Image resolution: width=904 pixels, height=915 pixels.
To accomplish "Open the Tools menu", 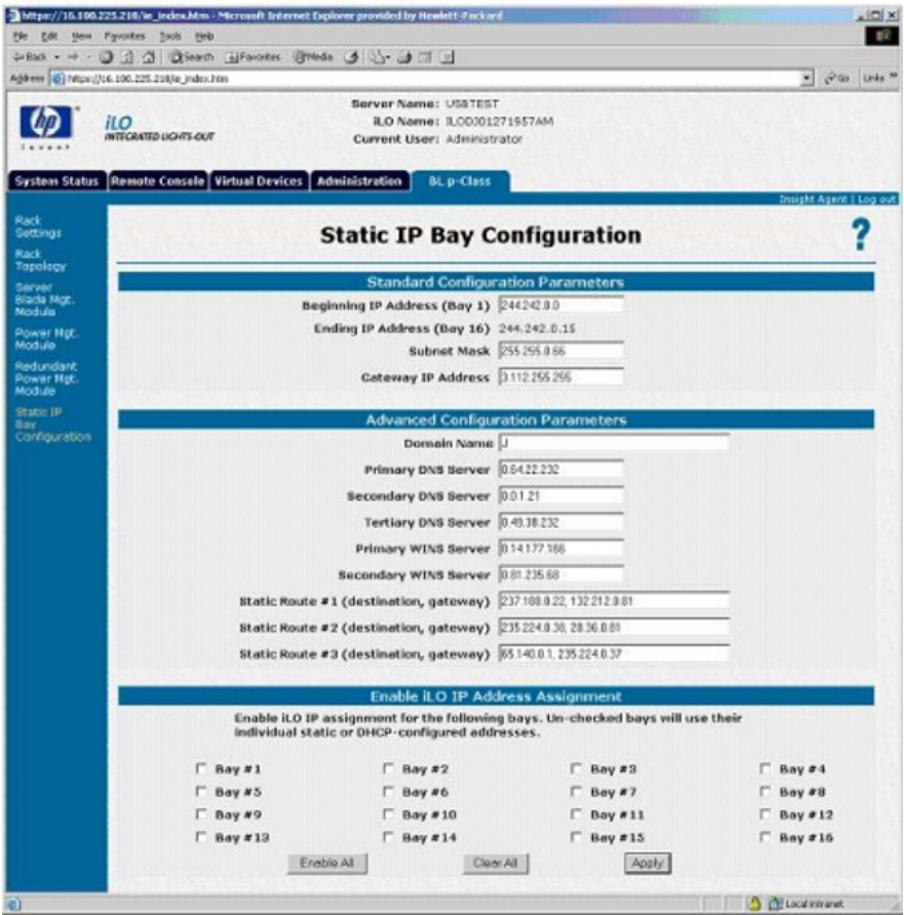I will coord(170,36).
